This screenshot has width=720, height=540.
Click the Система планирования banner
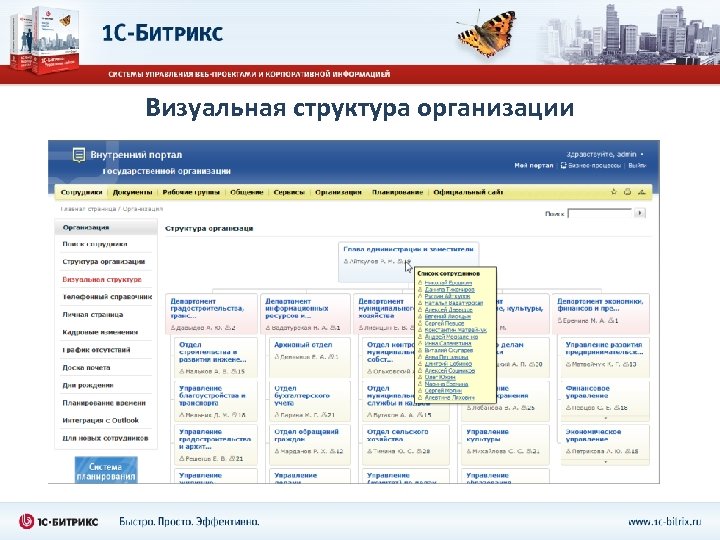click(x=106, y=470)
